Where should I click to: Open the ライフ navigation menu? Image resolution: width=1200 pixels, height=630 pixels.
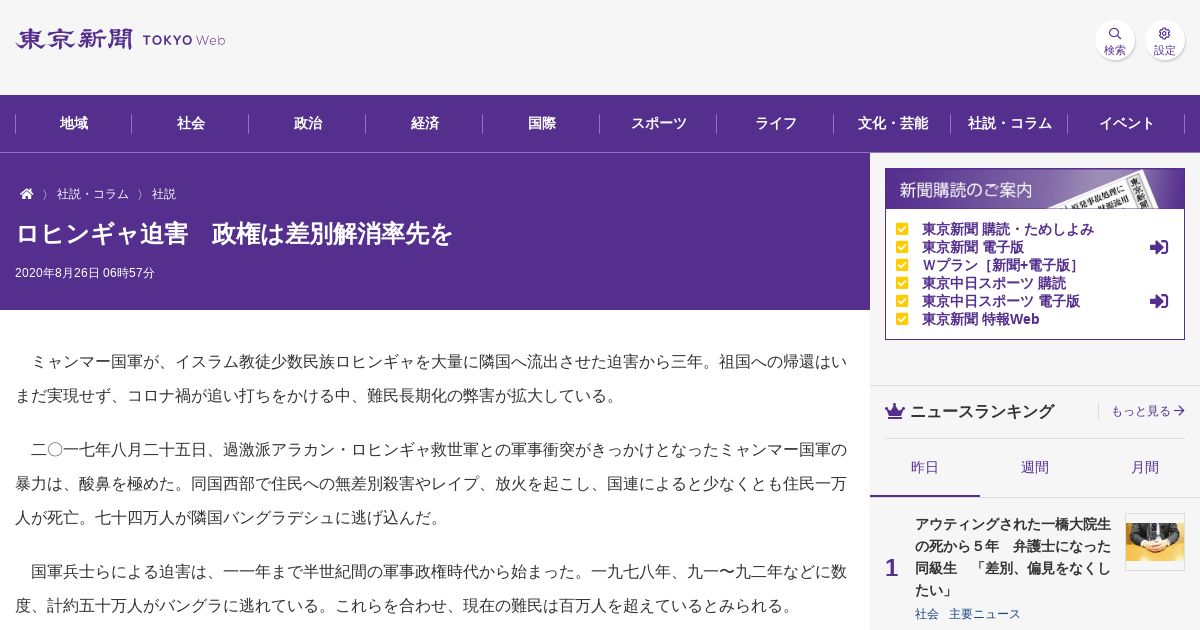[776, 124]
